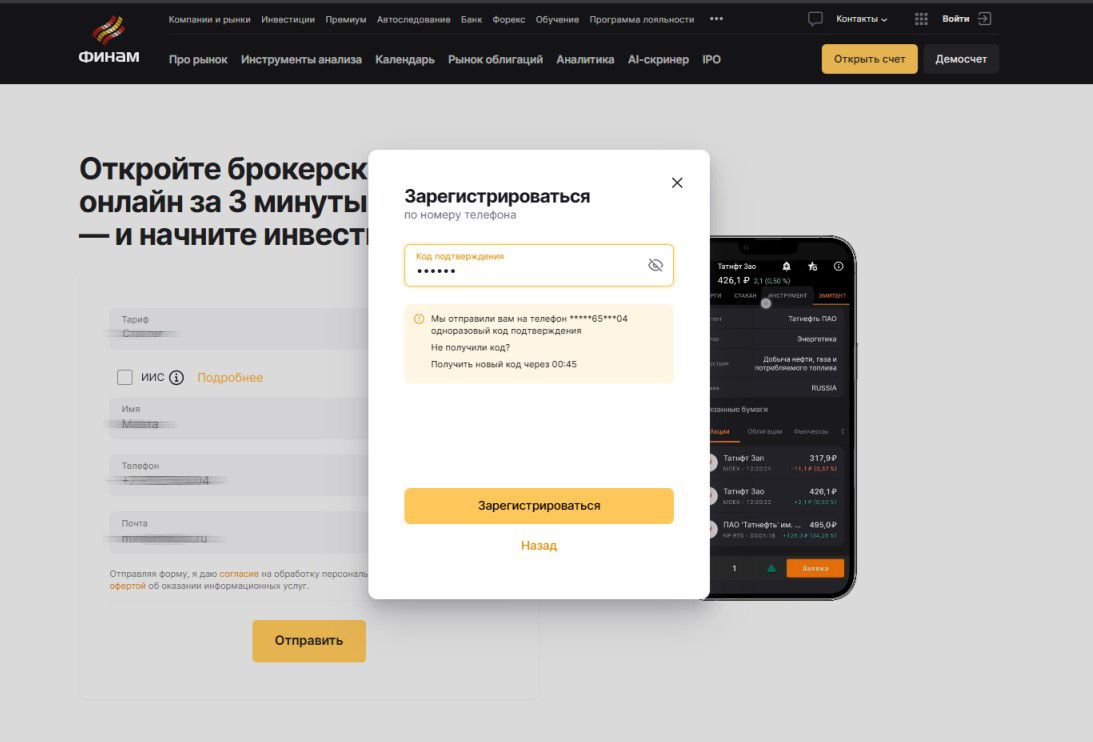This screenshot has width=1093, height=742.
Task: Click the ИИС info circle icon
Action: 176,377
